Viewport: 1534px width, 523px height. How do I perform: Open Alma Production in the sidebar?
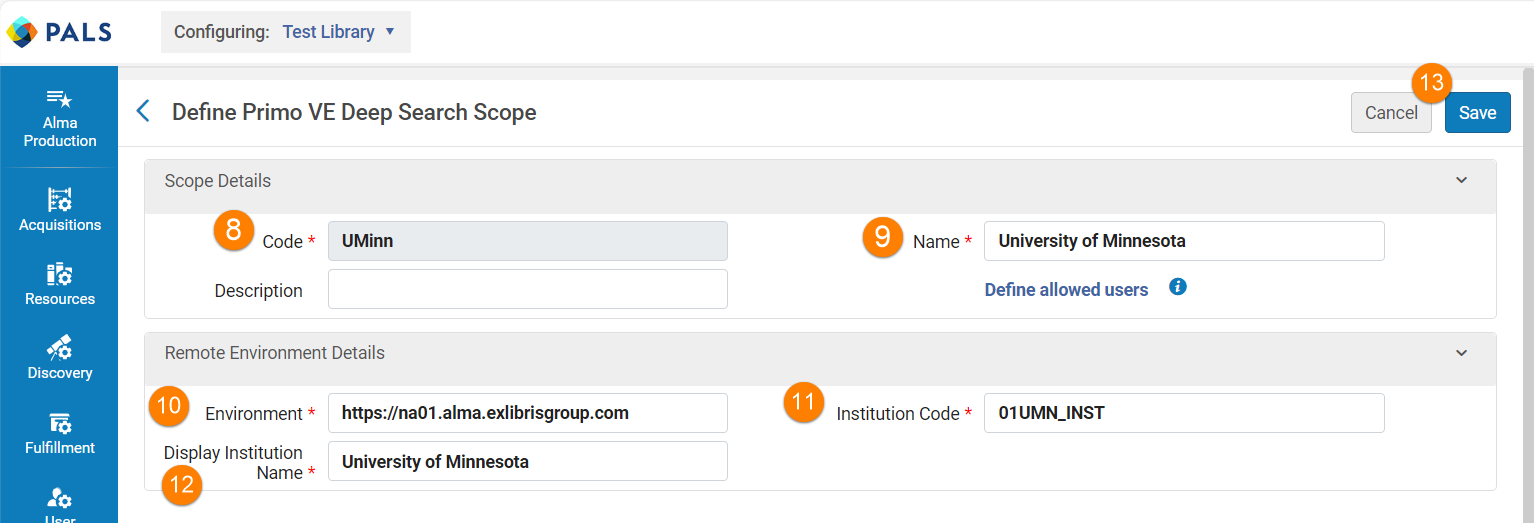coord(60,118)
